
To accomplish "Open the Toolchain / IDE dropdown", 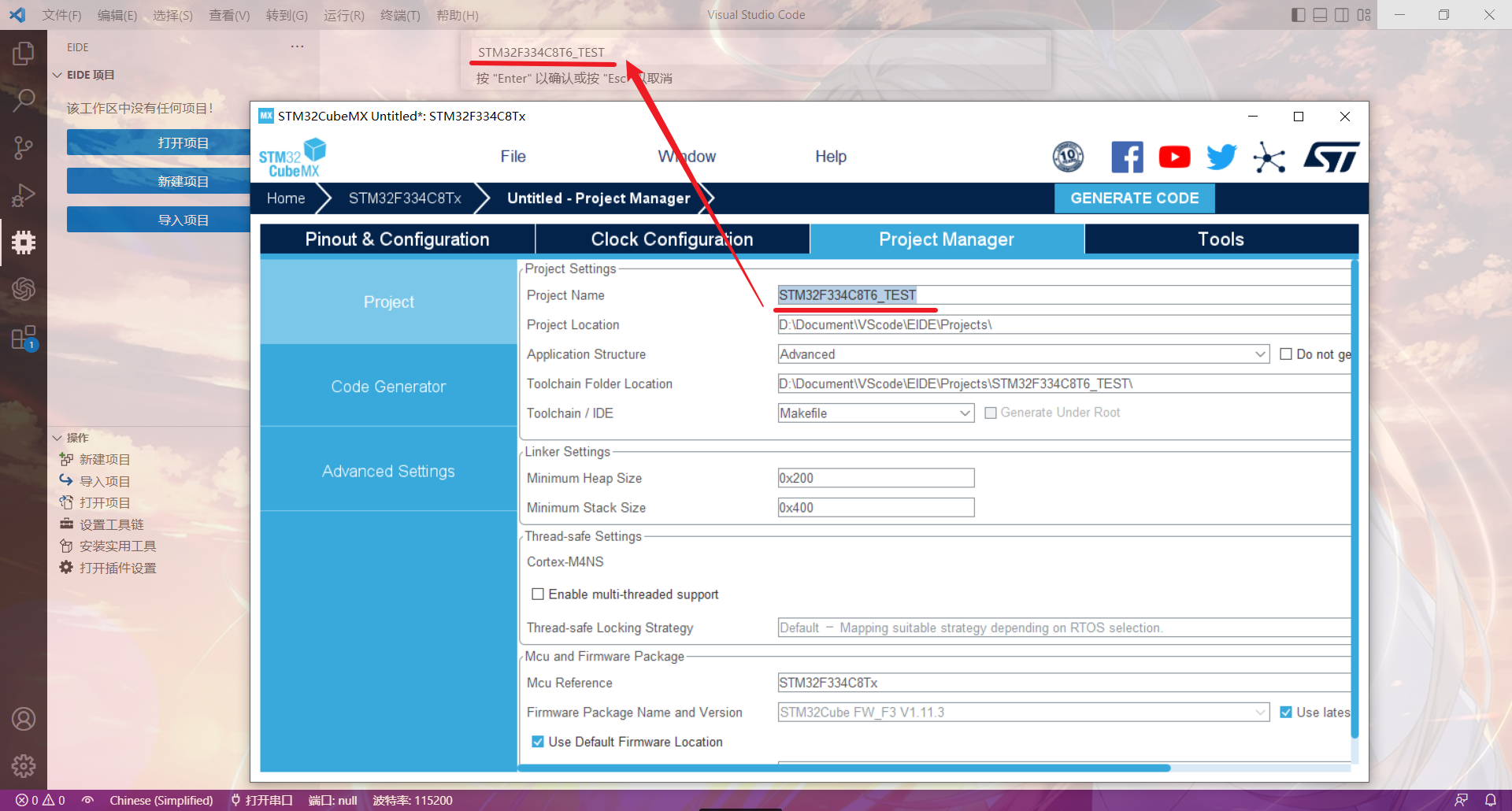I will pos(876,413).
